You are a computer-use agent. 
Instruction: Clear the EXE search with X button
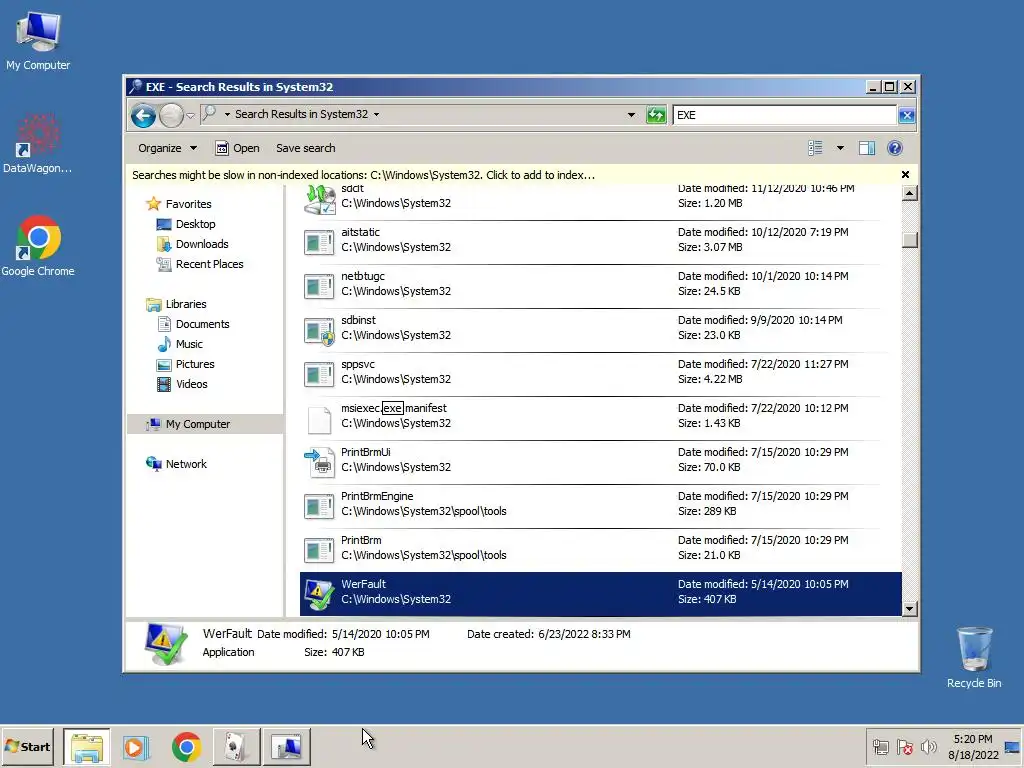click(906, 116)
